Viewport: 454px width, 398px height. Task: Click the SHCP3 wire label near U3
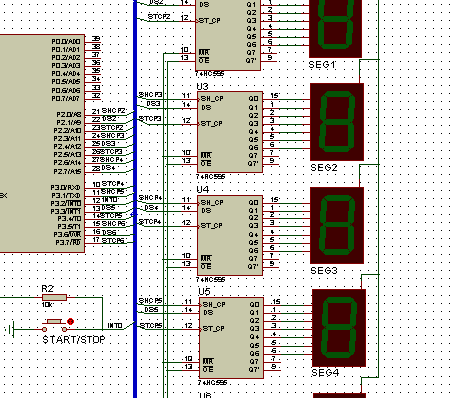point(150,95)
